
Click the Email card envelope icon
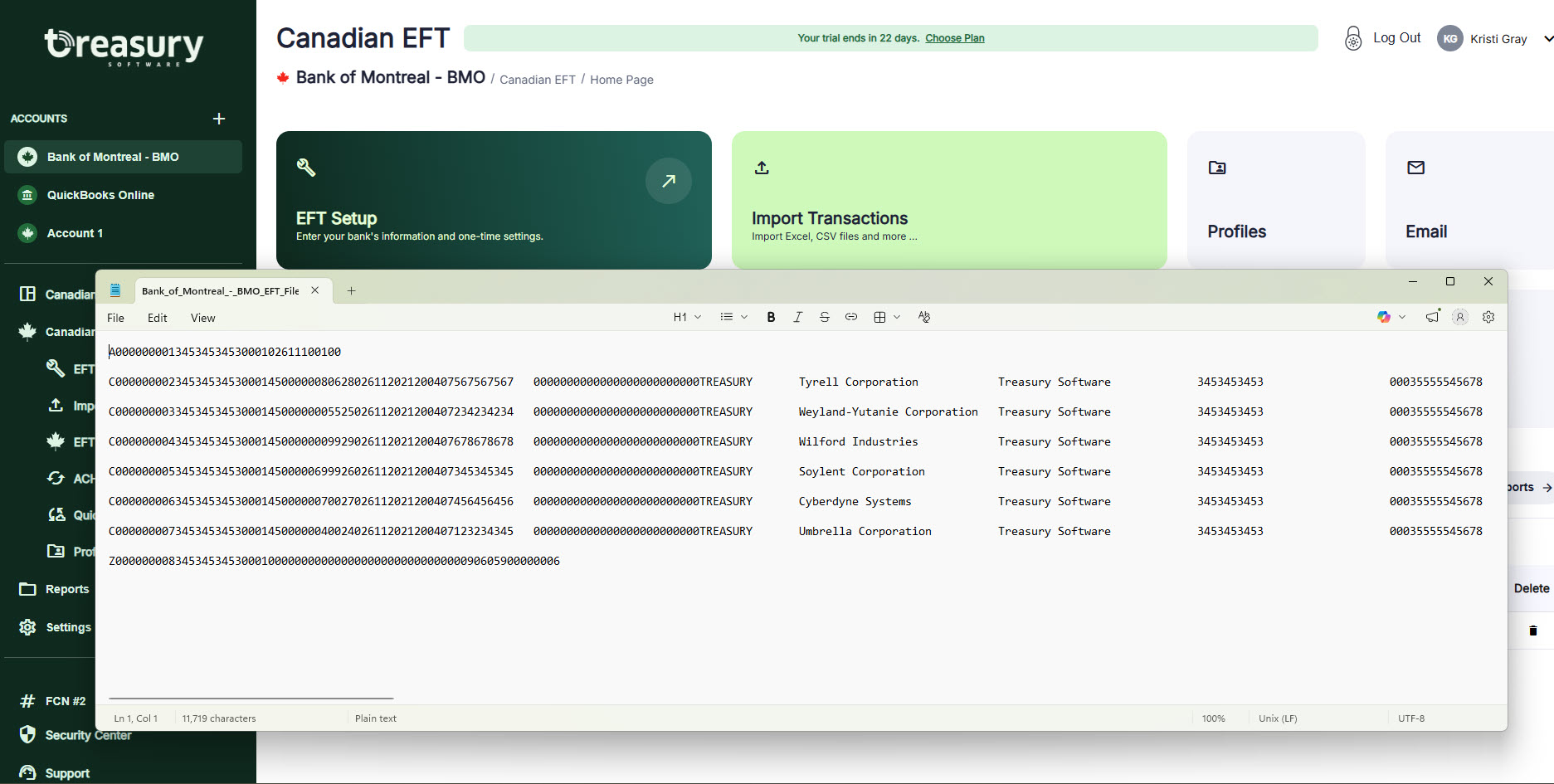click(1416, 168)
